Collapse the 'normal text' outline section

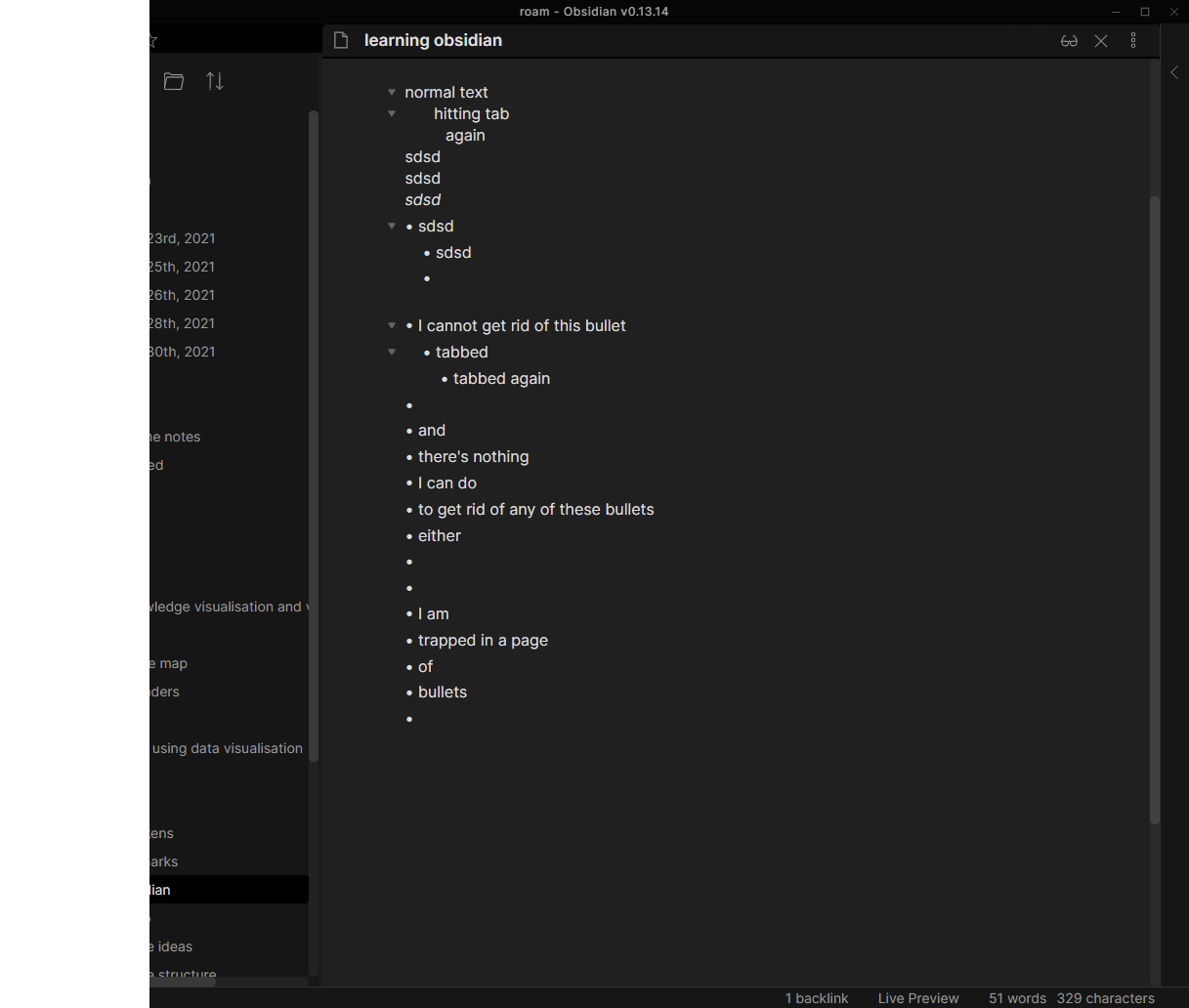pos(391,91)
